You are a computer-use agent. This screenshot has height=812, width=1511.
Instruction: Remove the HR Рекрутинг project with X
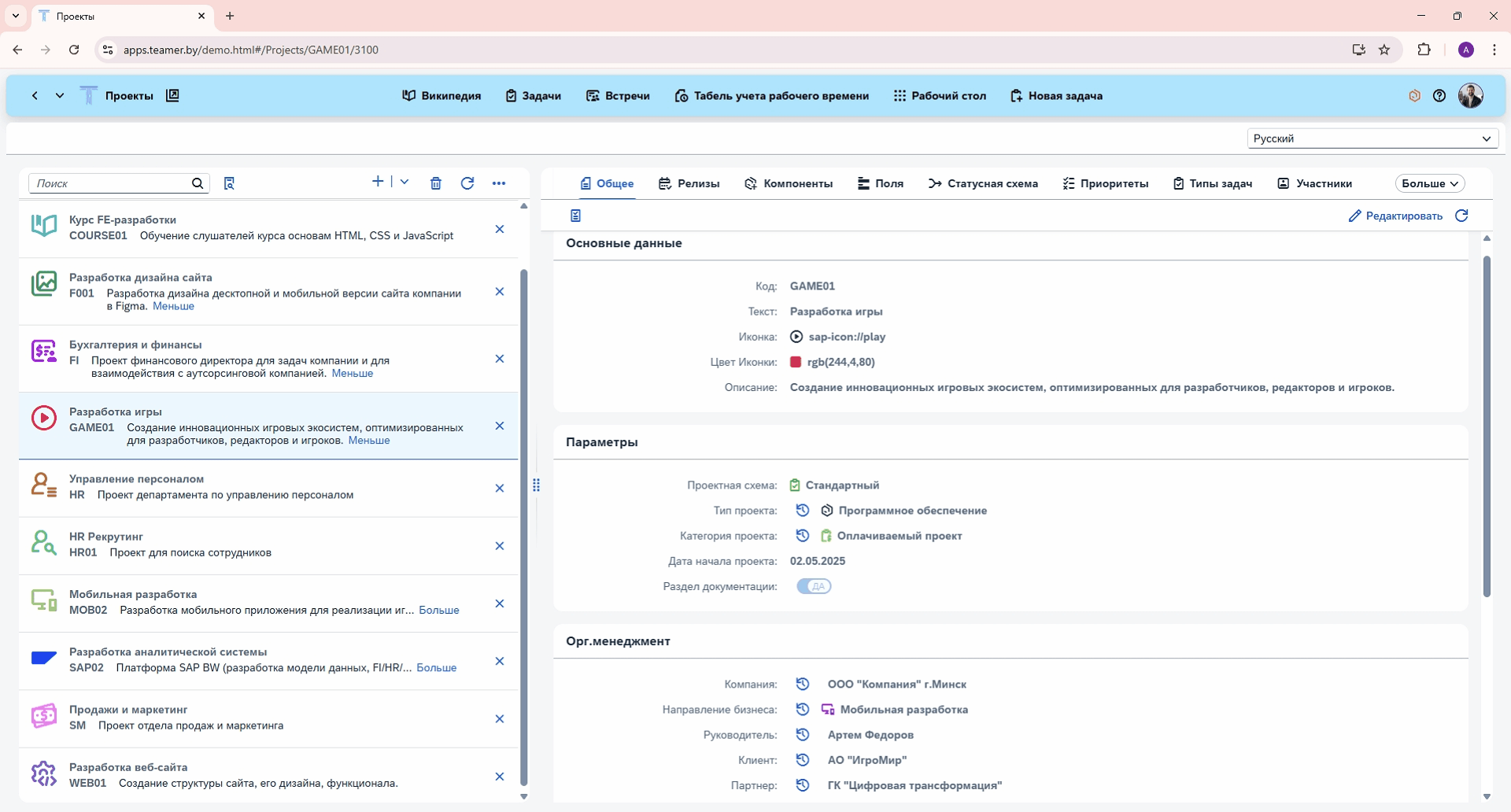point(500,546)
